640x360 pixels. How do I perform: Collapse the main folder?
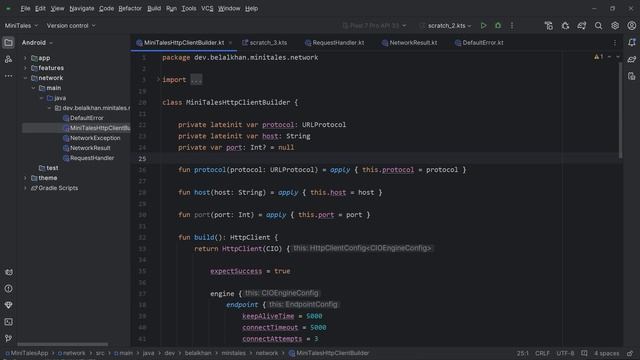pyautogui.click(x=33, y=88)
